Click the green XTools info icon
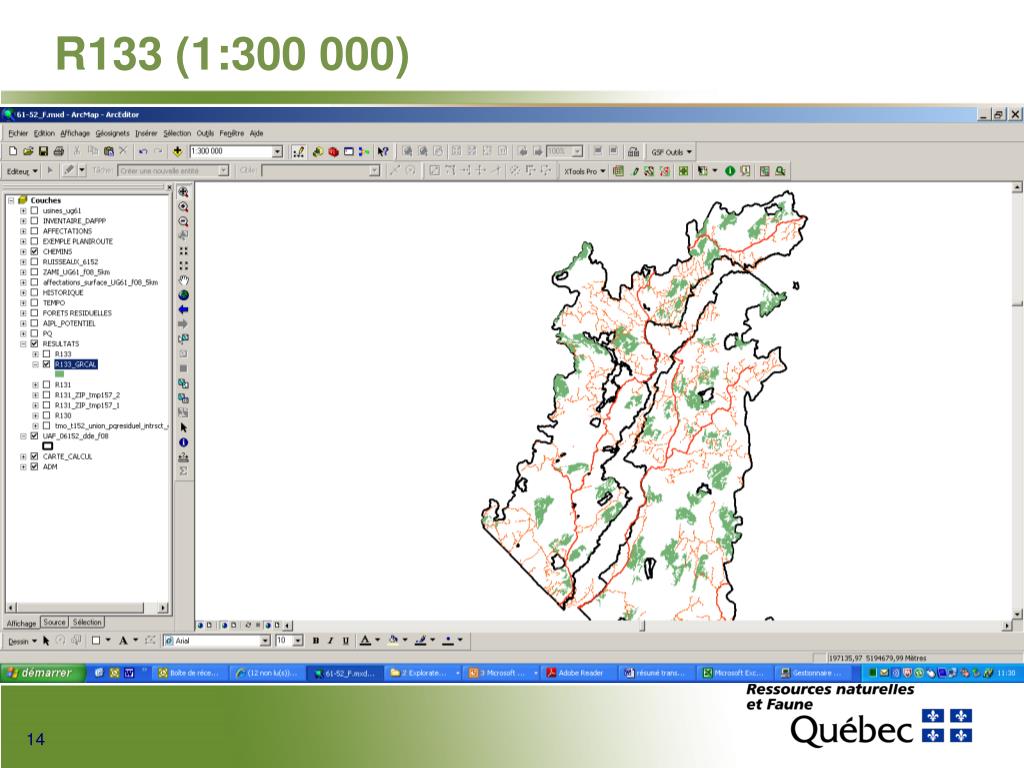1024x768 pixels. 730,171
